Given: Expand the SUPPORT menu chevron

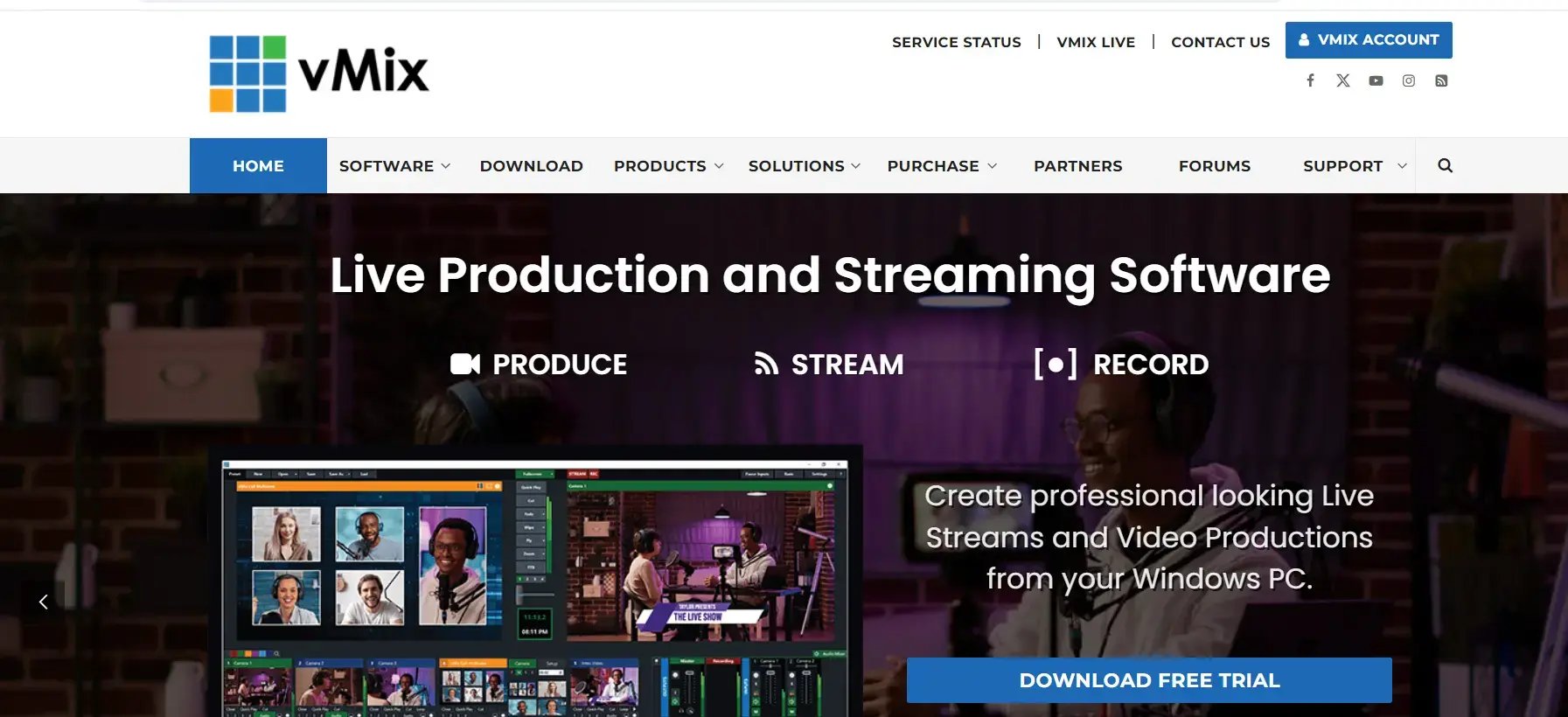Looking at the screenshot, I should (1402, 166).
